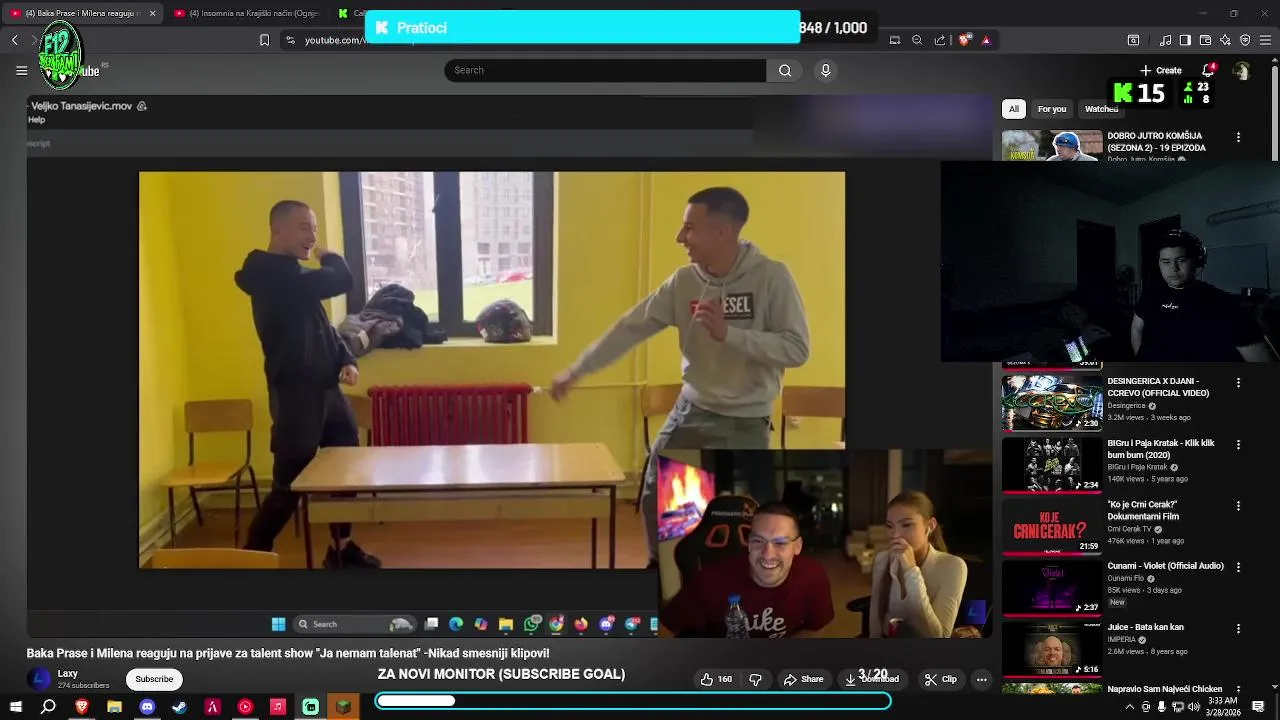The height and width of the screenshot is (720, 1280).
Task: Click the share page icon in address bar
Action: click(939, 40)
